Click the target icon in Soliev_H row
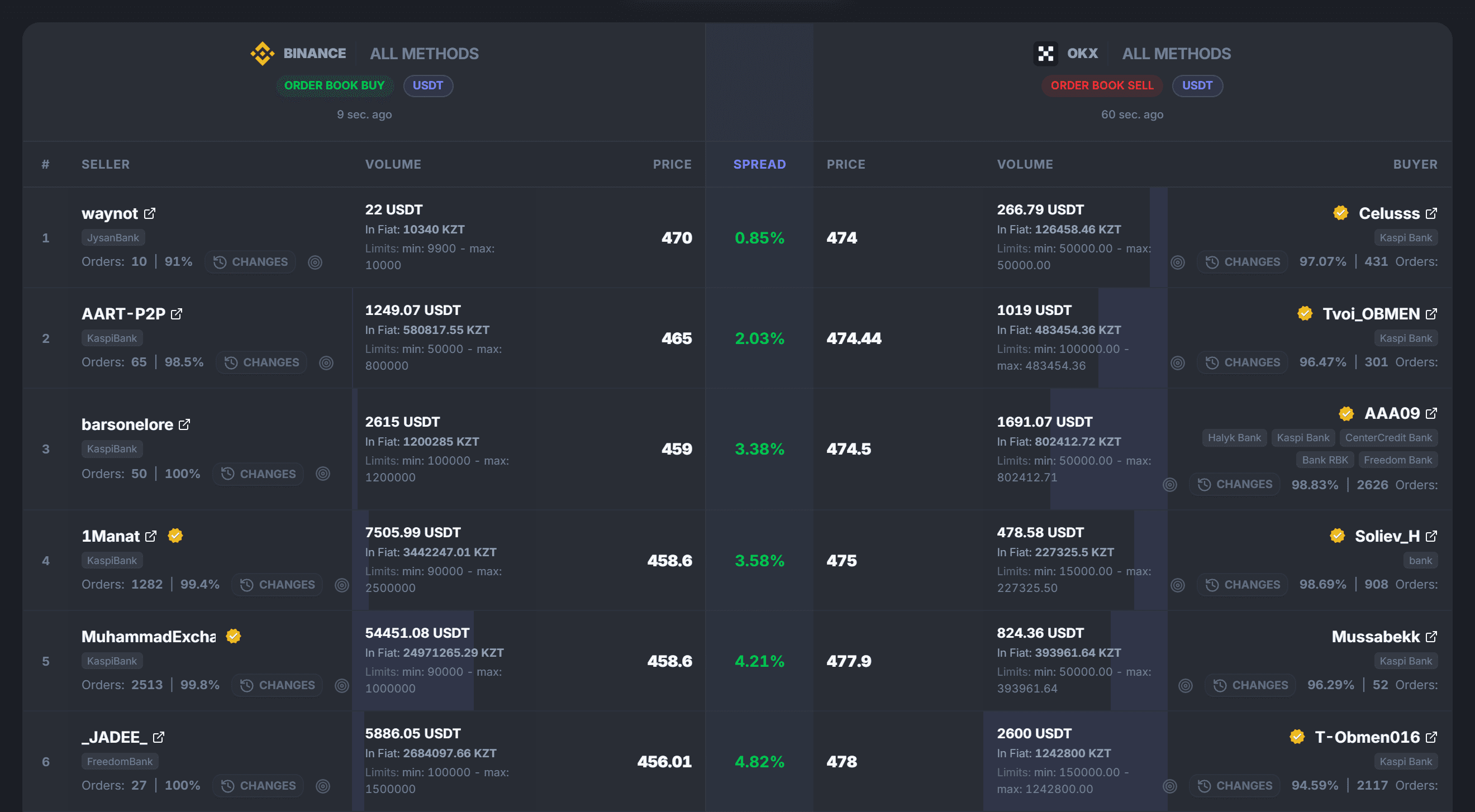 1178,585
